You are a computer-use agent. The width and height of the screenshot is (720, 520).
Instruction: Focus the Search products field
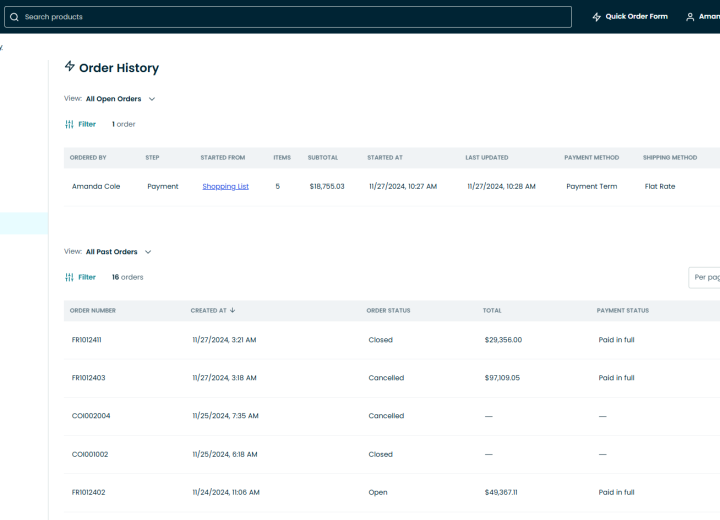point(288,17)
